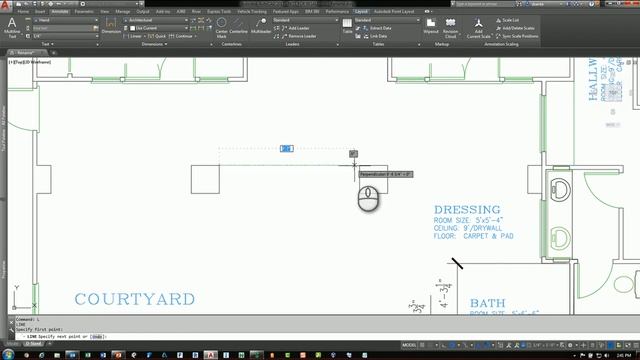Select the Center Mark tool
The image size is (640, 360).
click(x=221, y=28)
